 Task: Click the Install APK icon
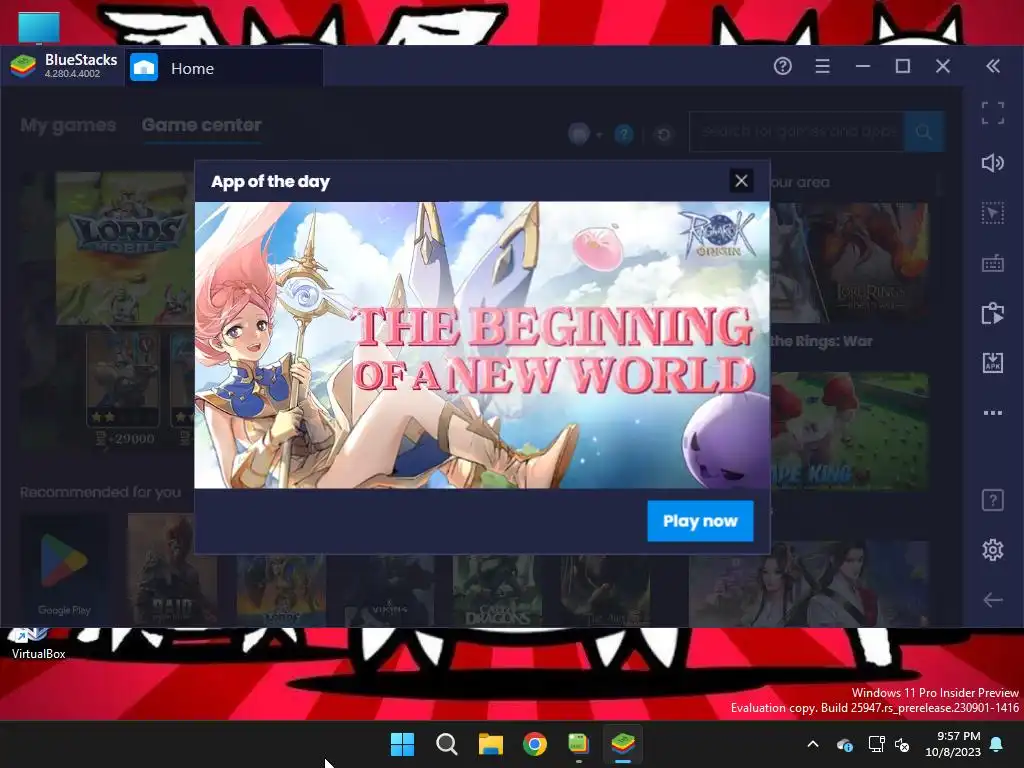[993, 362]
